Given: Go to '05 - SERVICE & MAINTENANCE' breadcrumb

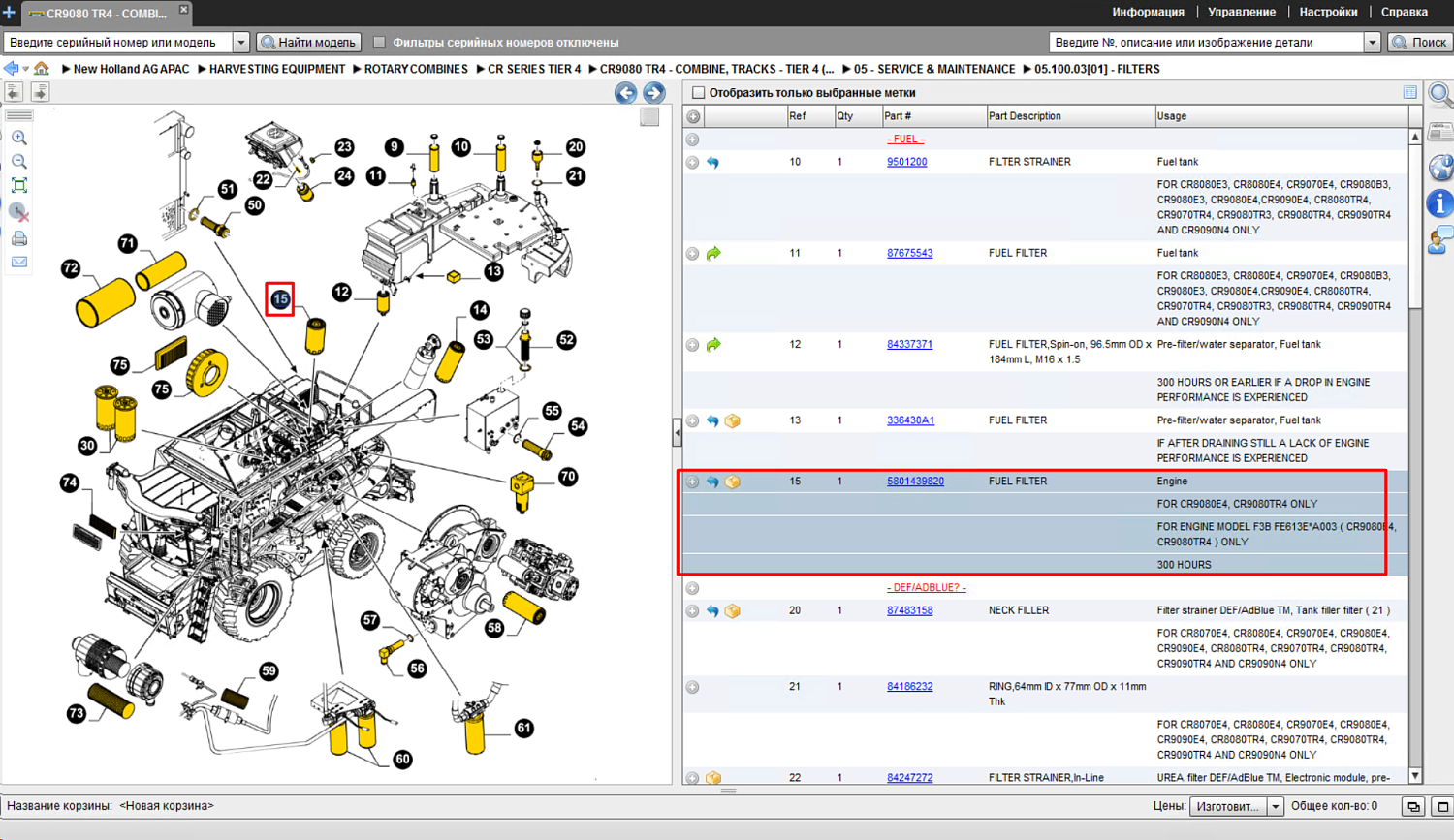Looking at the screenshot, I should click(x=934, y=69).
